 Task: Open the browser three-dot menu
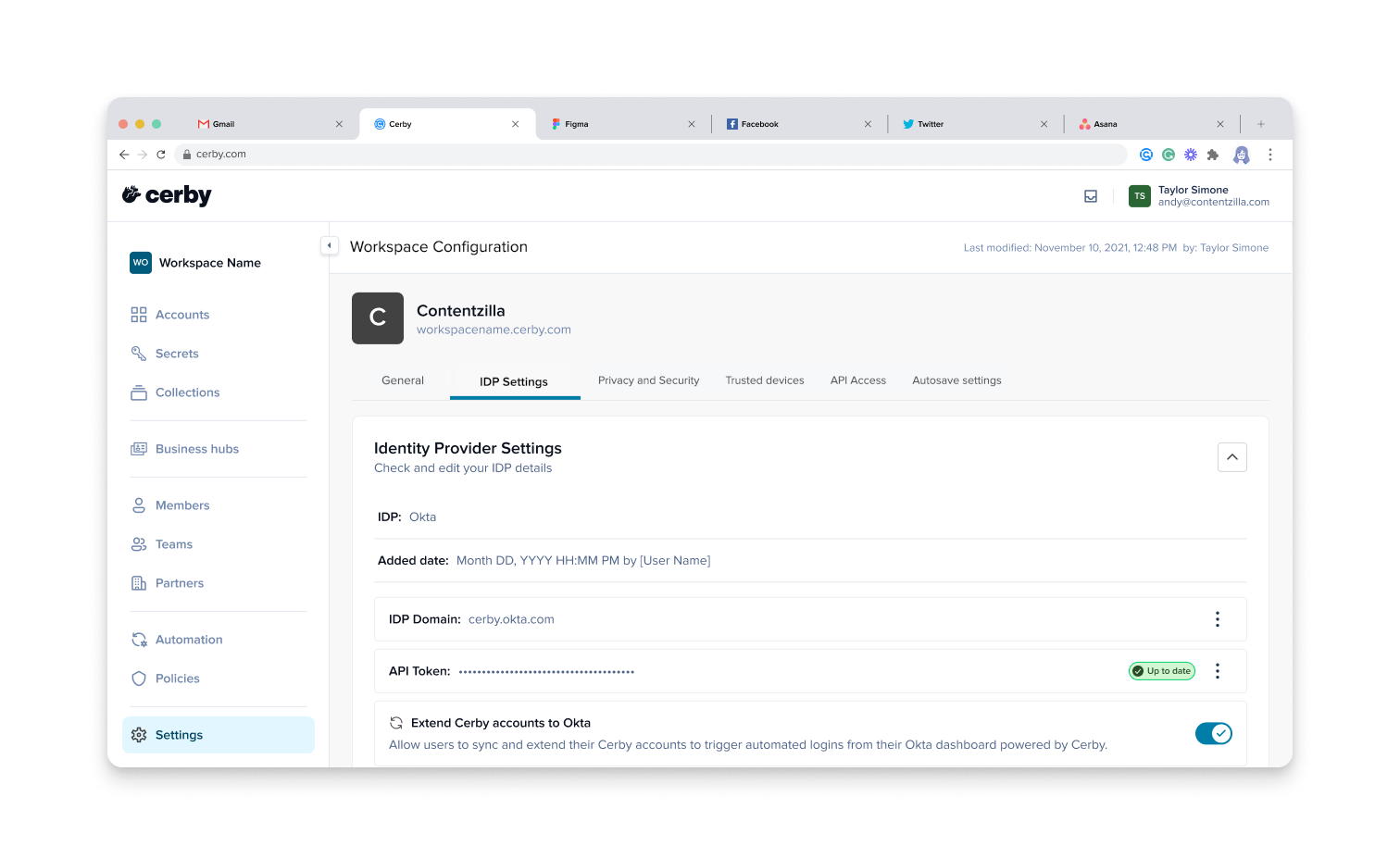pos(1270,155)
